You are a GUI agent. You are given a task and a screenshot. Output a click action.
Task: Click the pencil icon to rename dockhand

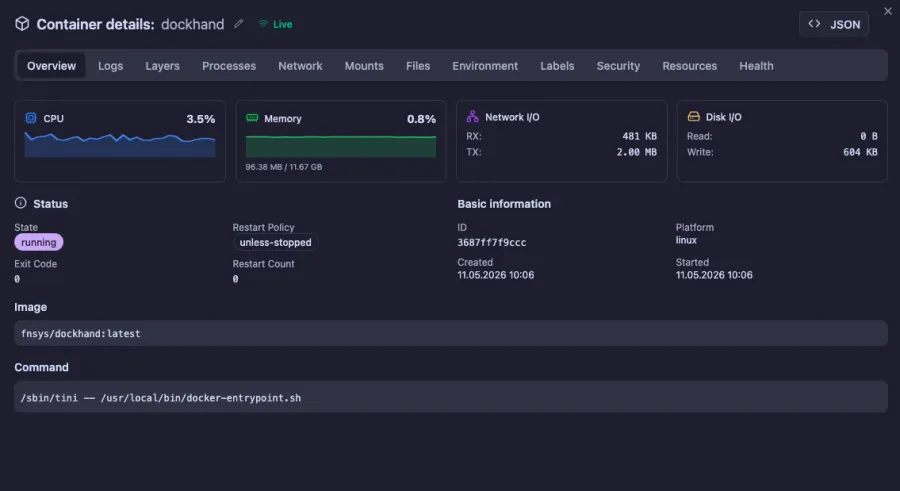(239, 24)
